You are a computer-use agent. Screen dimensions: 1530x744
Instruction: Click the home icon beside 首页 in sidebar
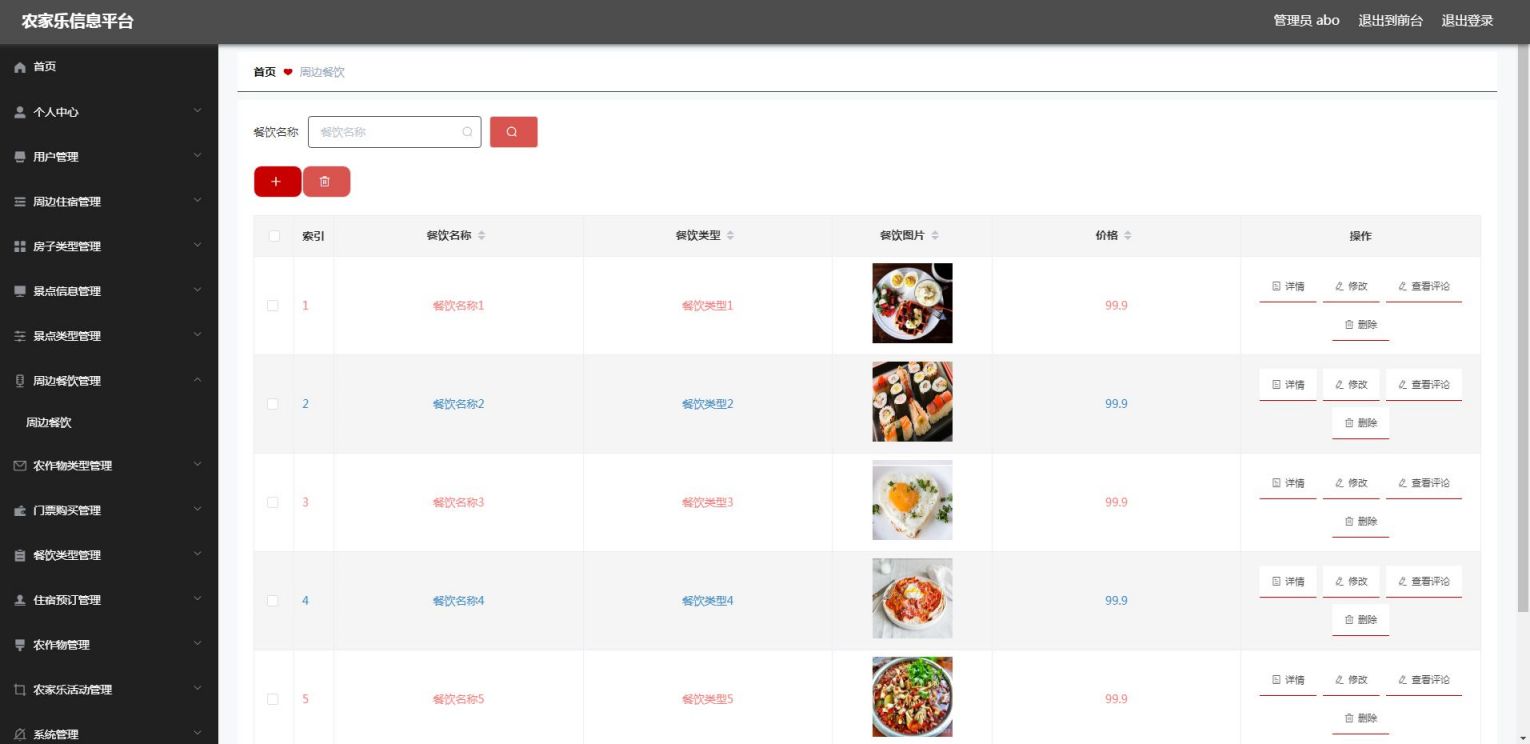point(20,67)
